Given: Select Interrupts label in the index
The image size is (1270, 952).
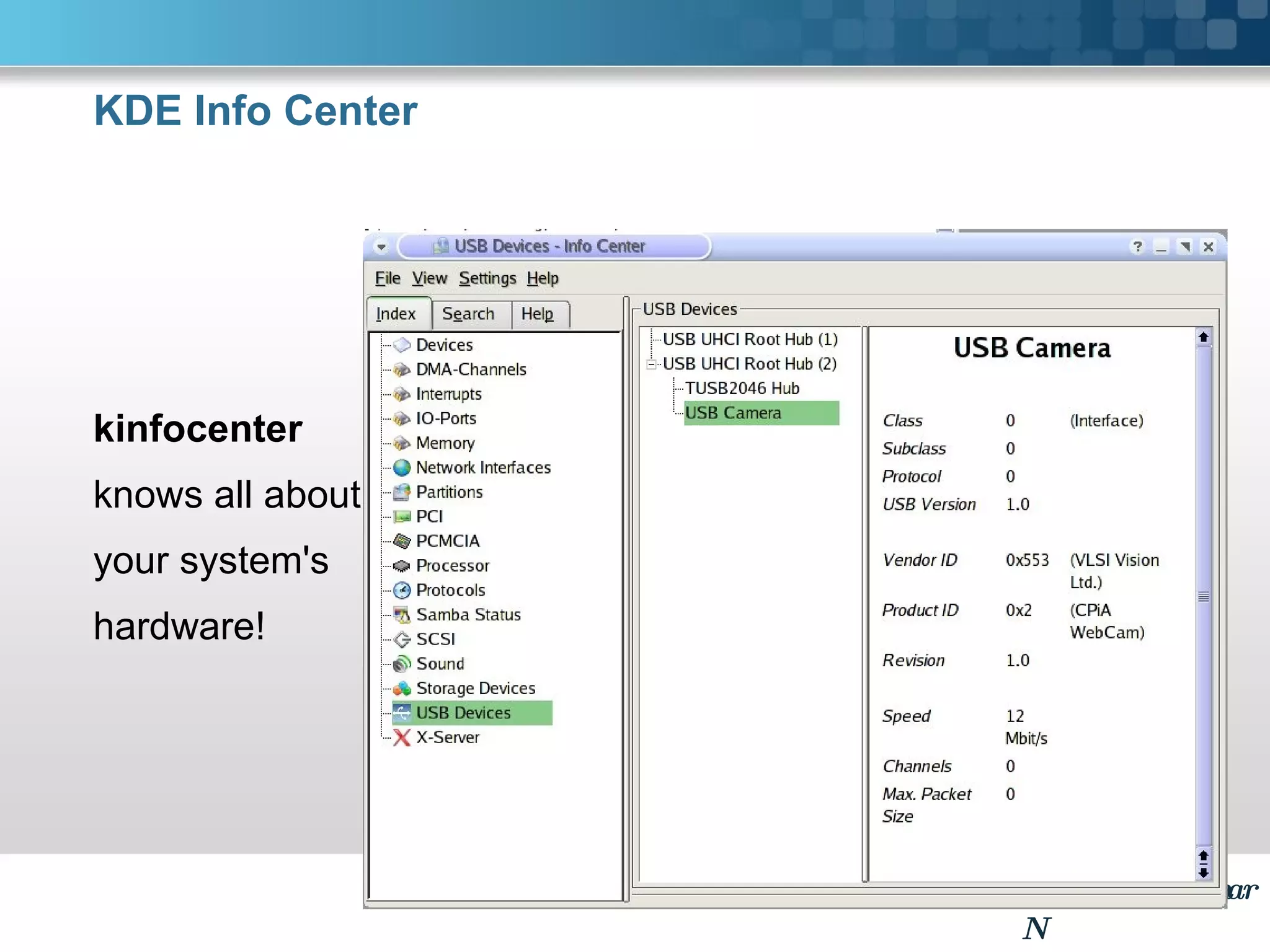Looking at the screenshot, I should 449,394.
